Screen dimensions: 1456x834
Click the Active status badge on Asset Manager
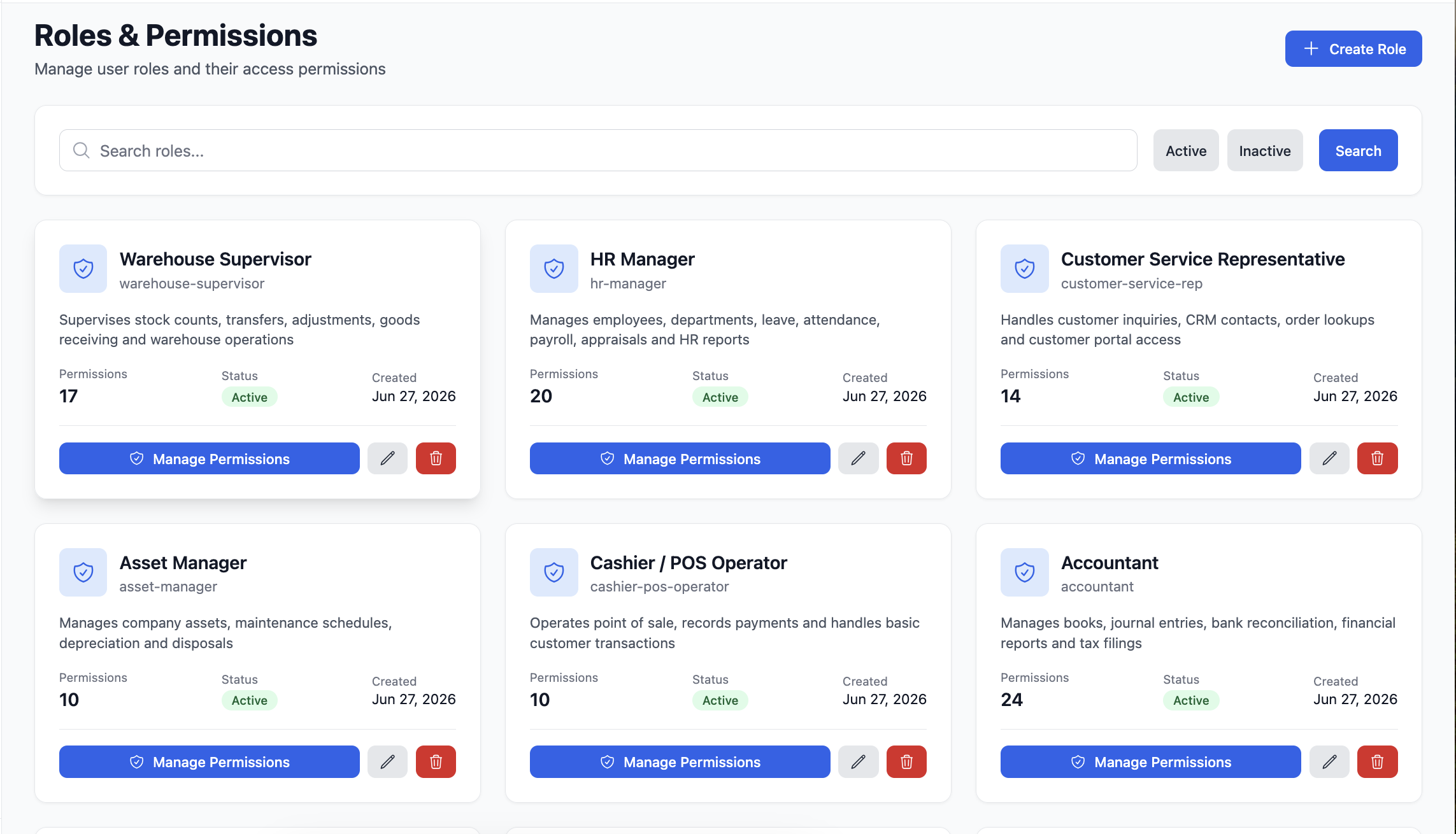249,700
